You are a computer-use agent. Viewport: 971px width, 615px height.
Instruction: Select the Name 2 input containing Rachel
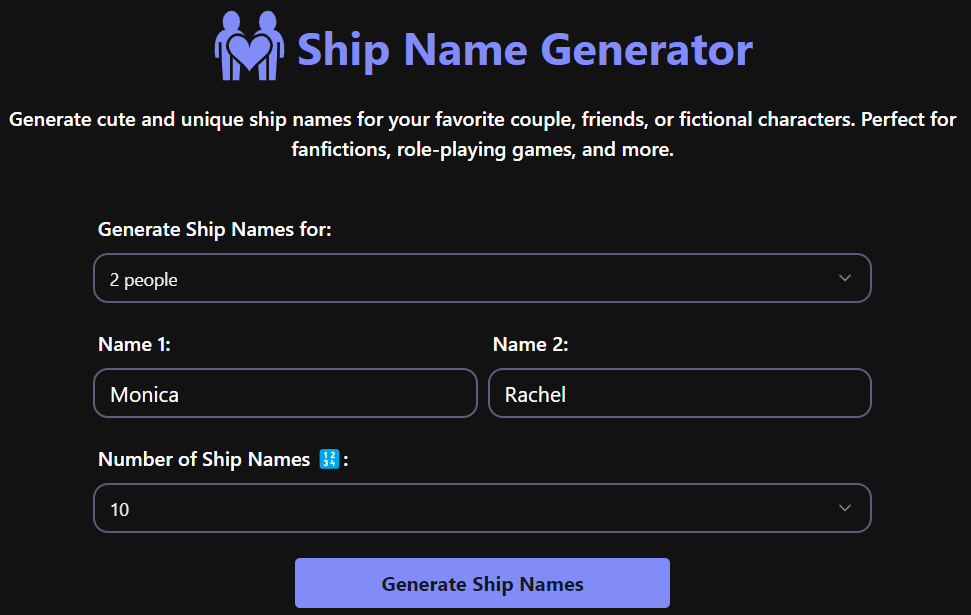pos(680,393)
